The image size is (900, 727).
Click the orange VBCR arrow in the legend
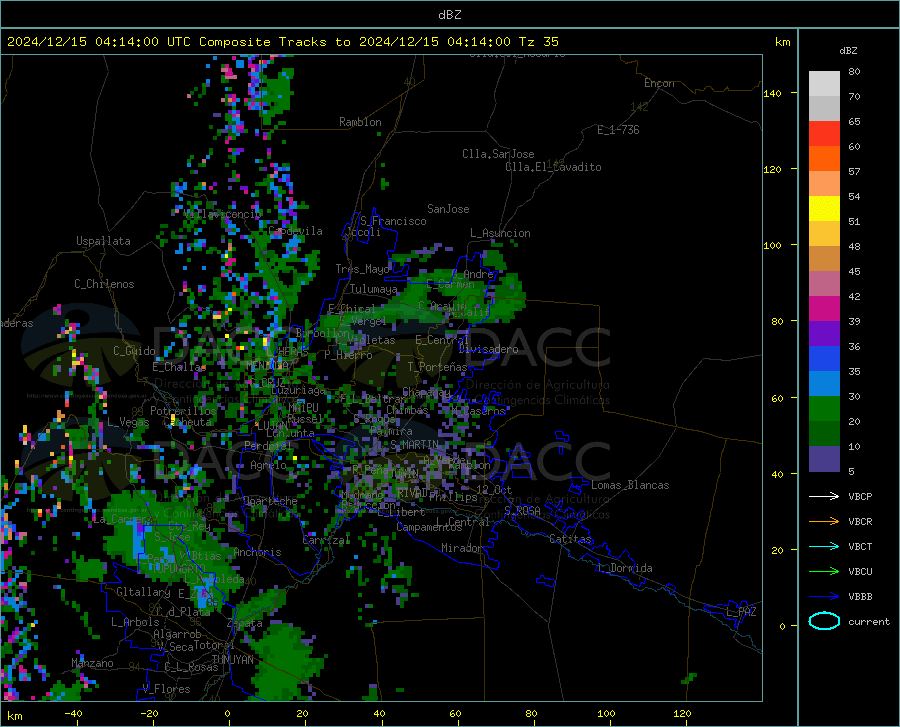pyautogui.click(x=824, y=521)
